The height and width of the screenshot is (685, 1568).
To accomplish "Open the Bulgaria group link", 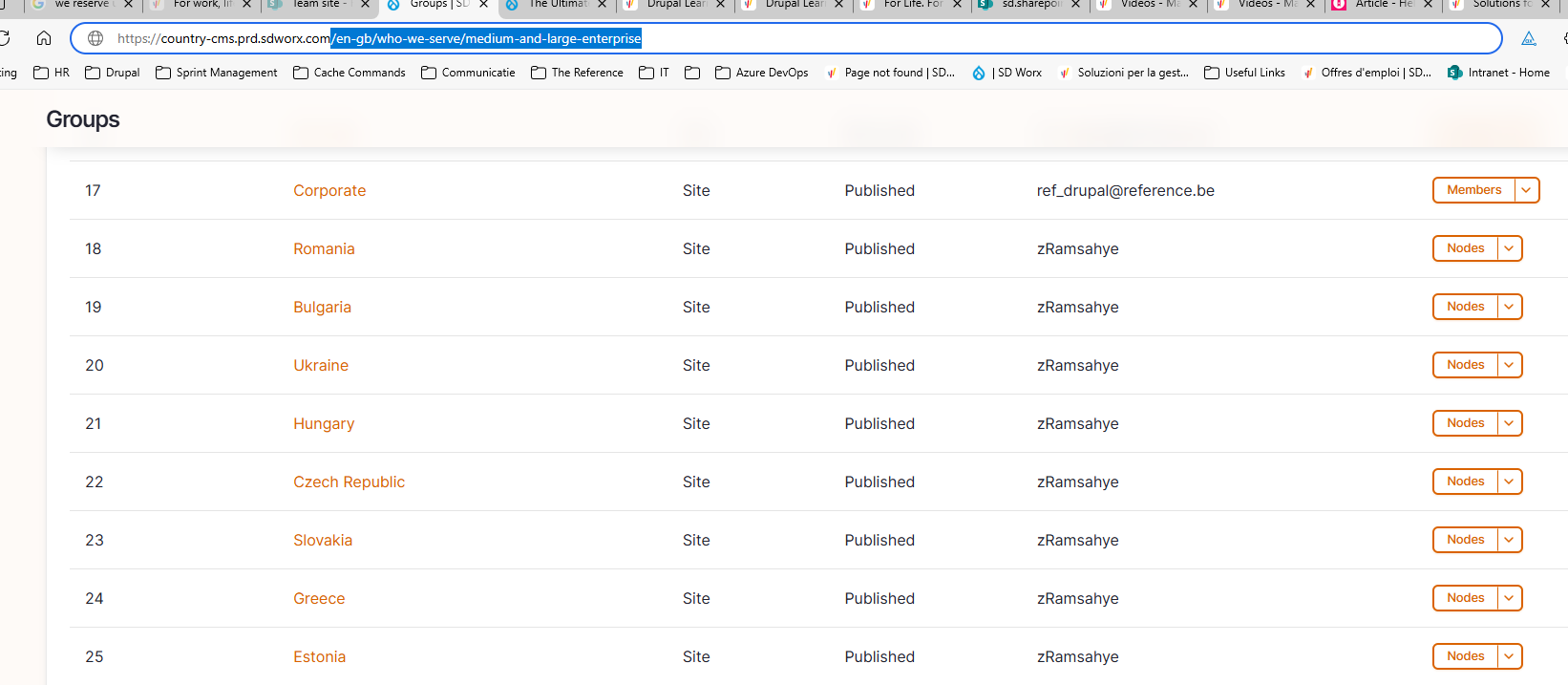I will pos(322,307).
